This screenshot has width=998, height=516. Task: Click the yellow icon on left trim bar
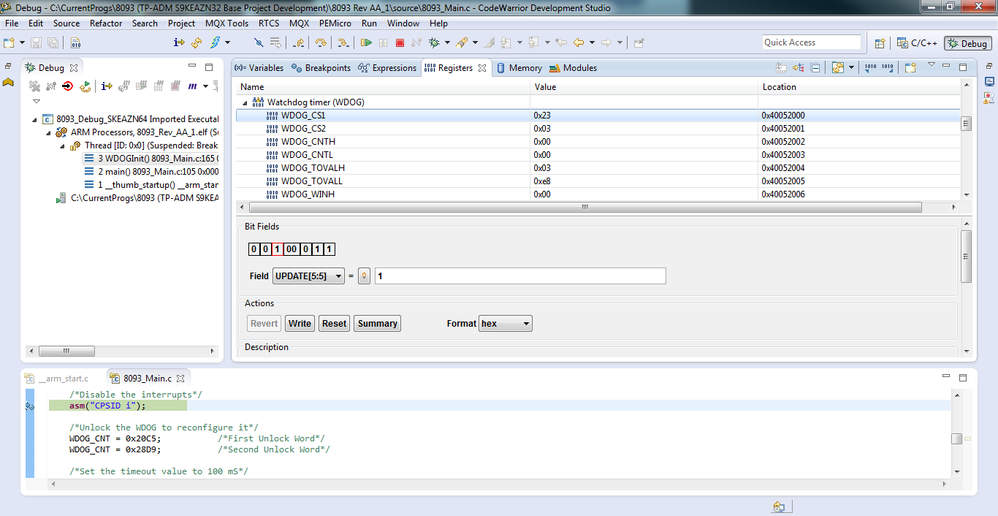8,82
